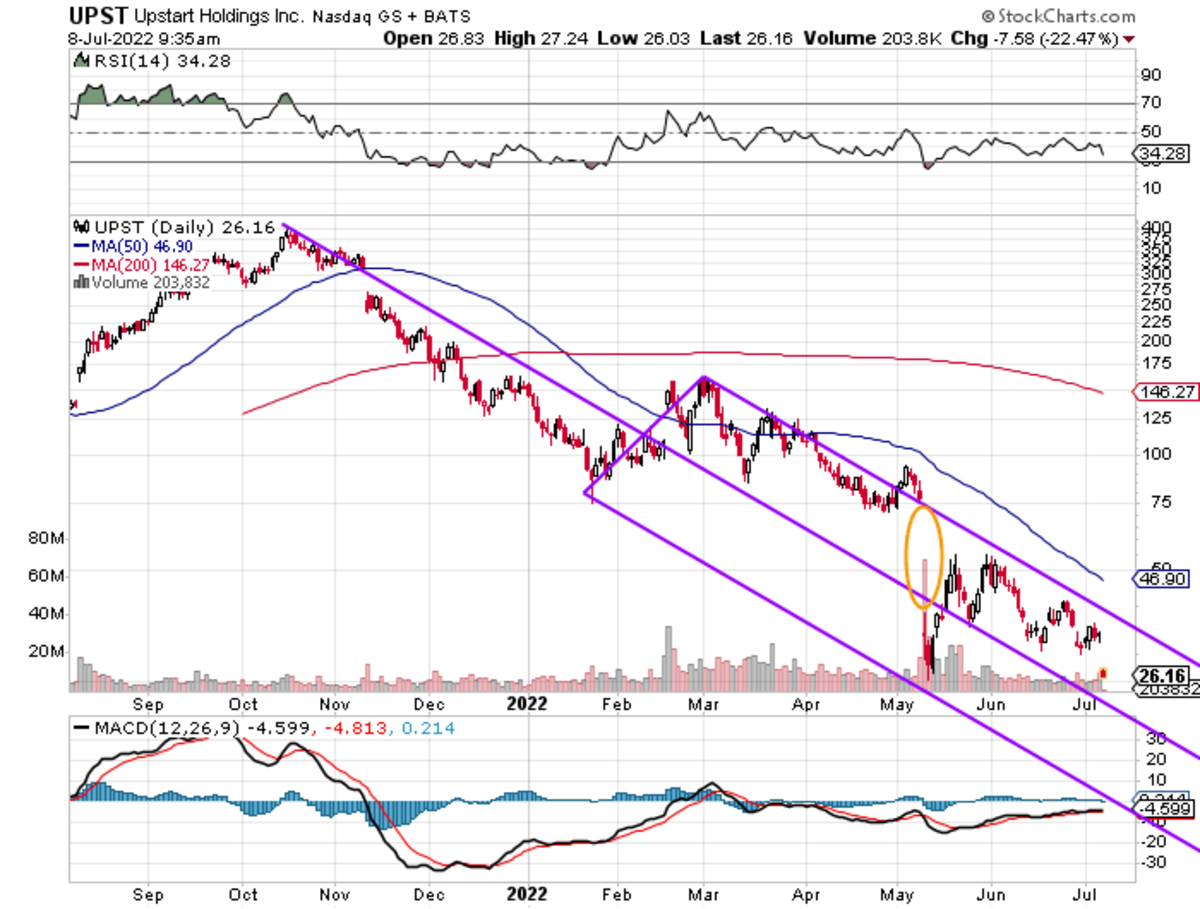Click the blue MA(50) legend swatch
Image resolution: width=1200 pixels, height=909 pixels.
click(x=81, y=246)
